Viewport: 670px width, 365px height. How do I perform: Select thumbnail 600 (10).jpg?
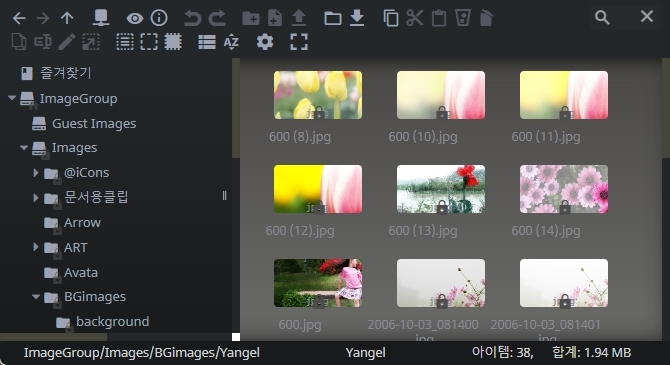coord(441,95)
